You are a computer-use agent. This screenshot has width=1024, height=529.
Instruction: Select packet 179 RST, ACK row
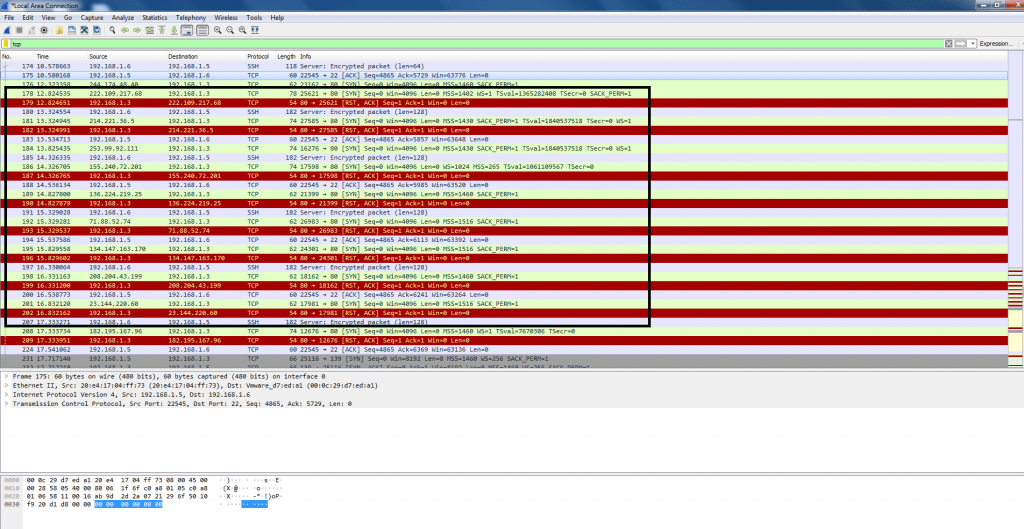[x=504, y=103]
